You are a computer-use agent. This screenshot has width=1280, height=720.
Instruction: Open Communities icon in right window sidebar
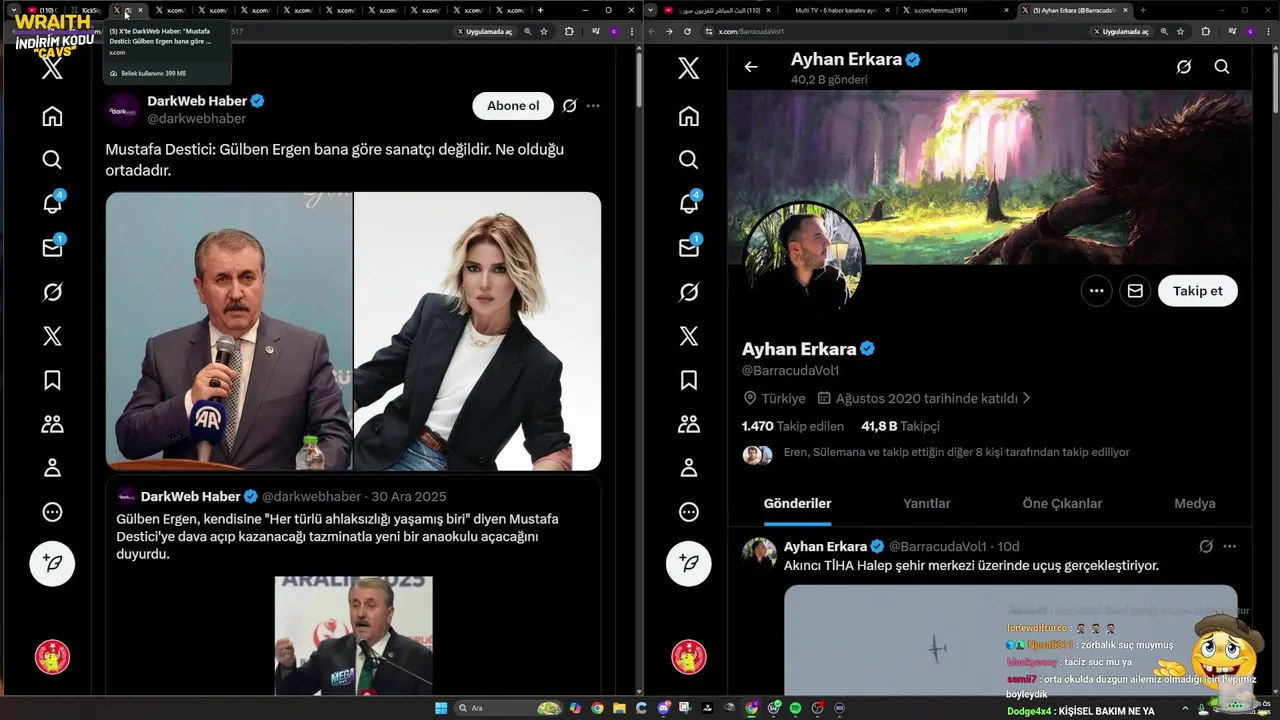[688, 424]
